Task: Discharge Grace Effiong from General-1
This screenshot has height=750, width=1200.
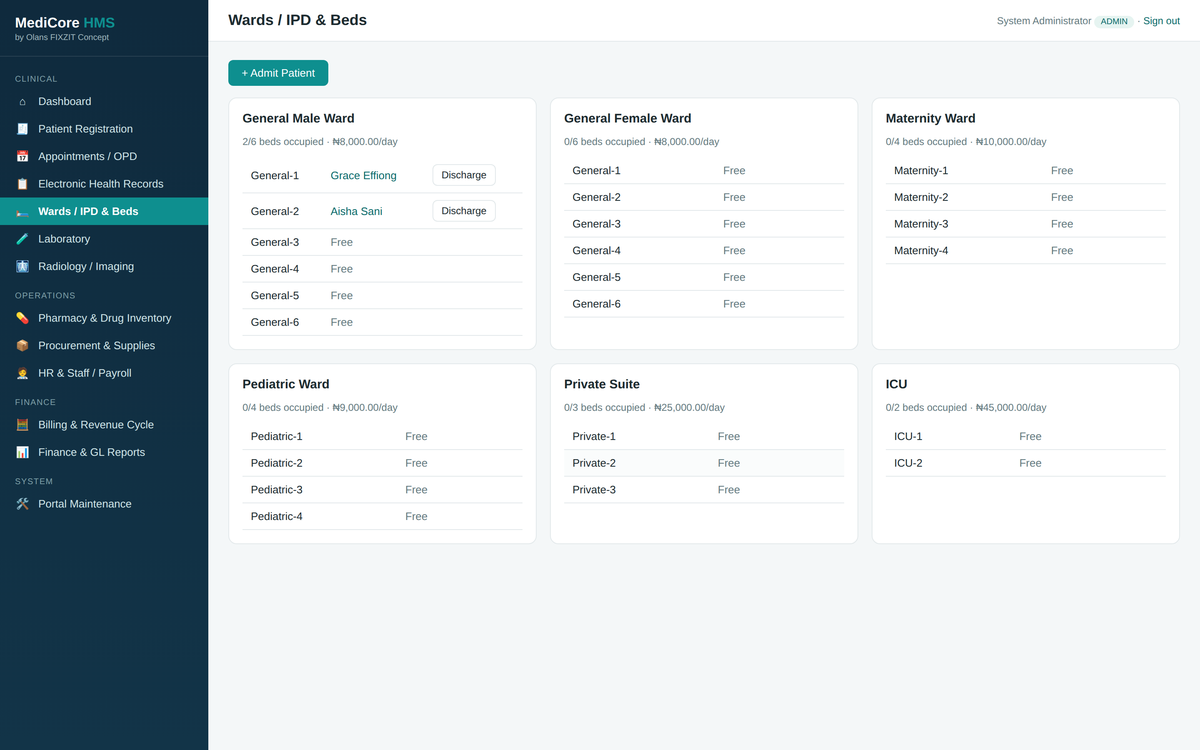Action: click(x=464, y=175)
